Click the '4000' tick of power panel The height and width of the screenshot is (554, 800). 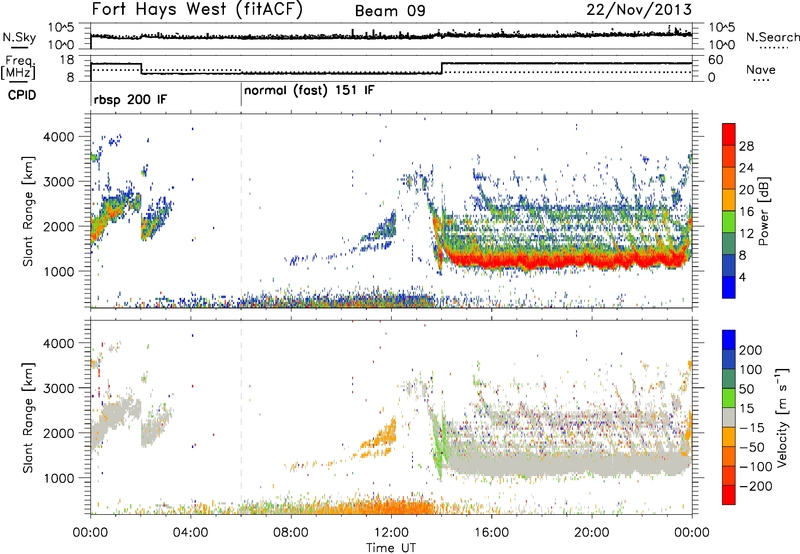[59, 137]
